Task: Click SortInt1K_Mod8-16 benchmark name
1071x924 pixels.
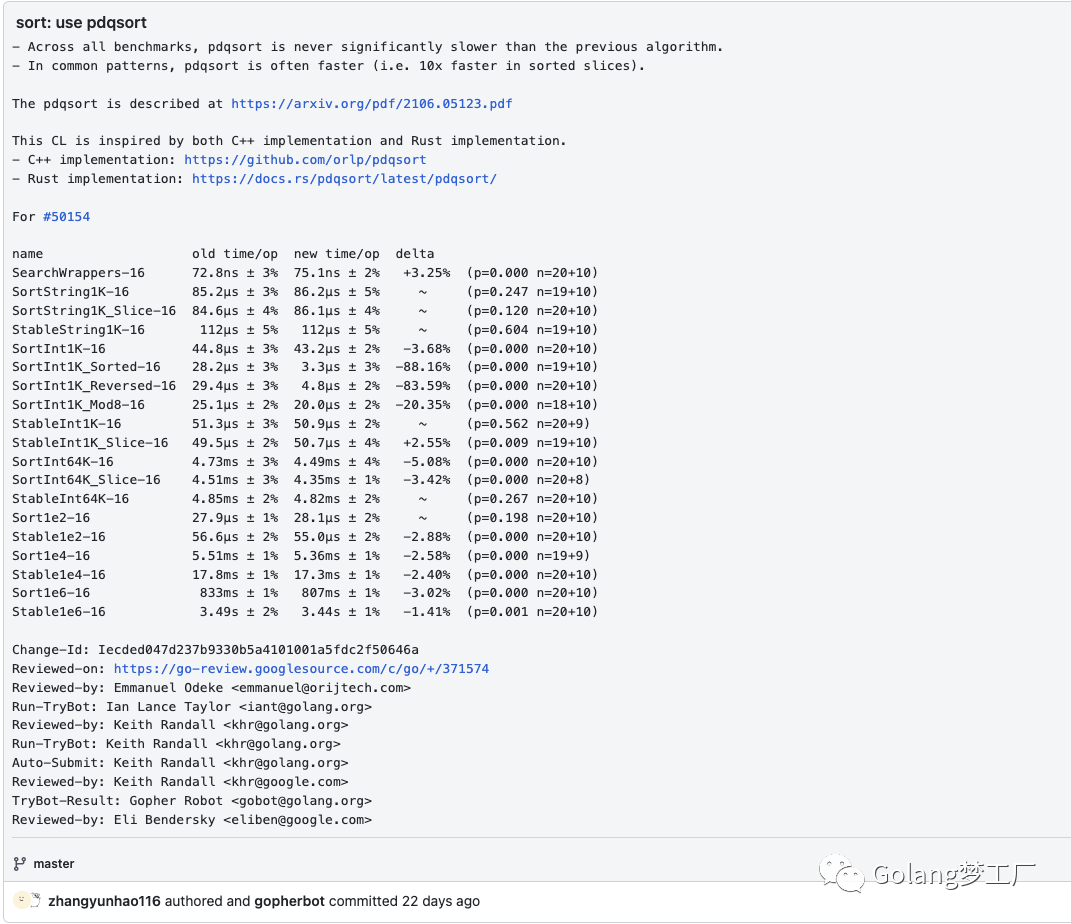Action: (79, 405)
